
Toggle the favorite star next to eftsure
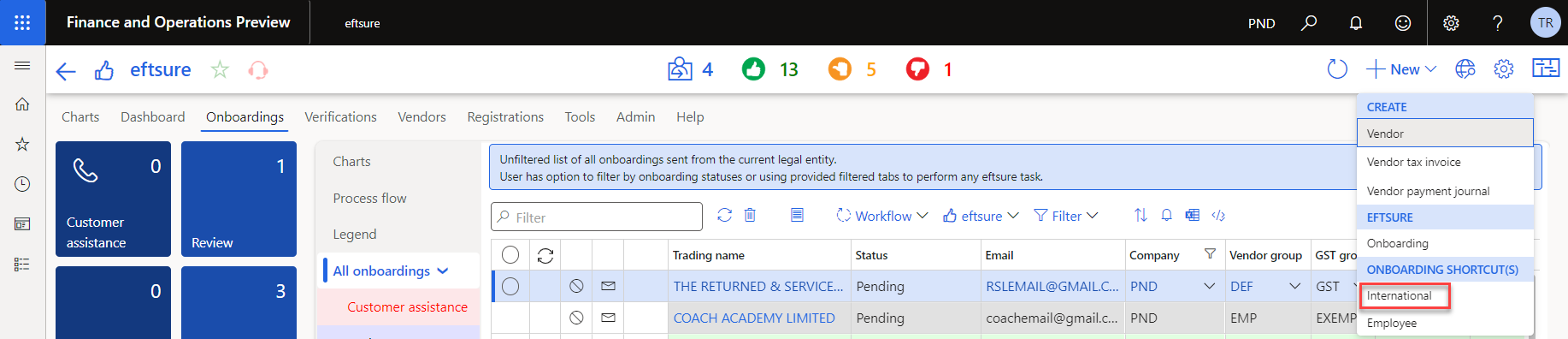click(x=220, y=69)
